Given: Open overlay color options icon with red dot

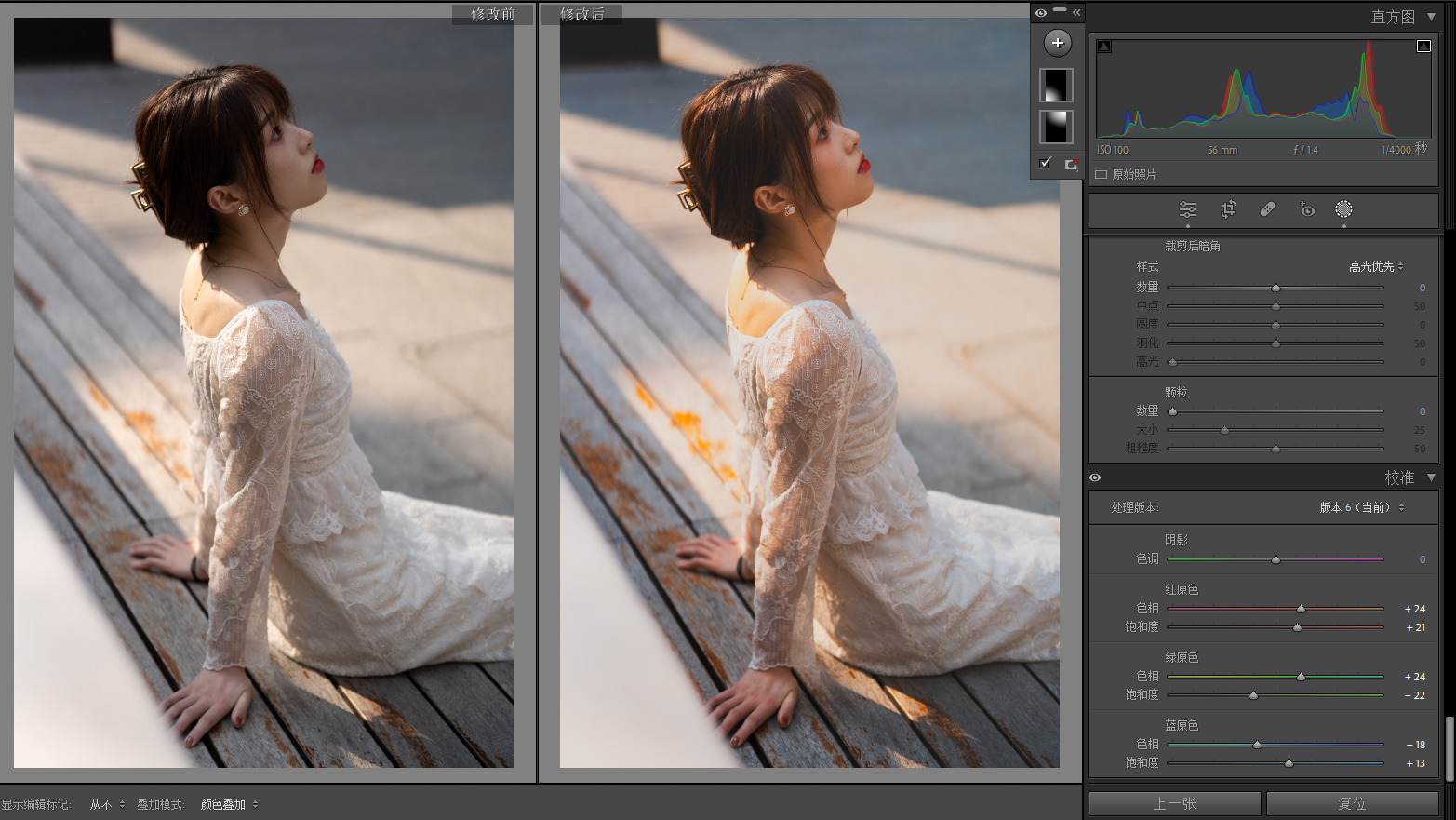Looking at the screenshot, I should pyautogui.click(x=1071, y=164).
